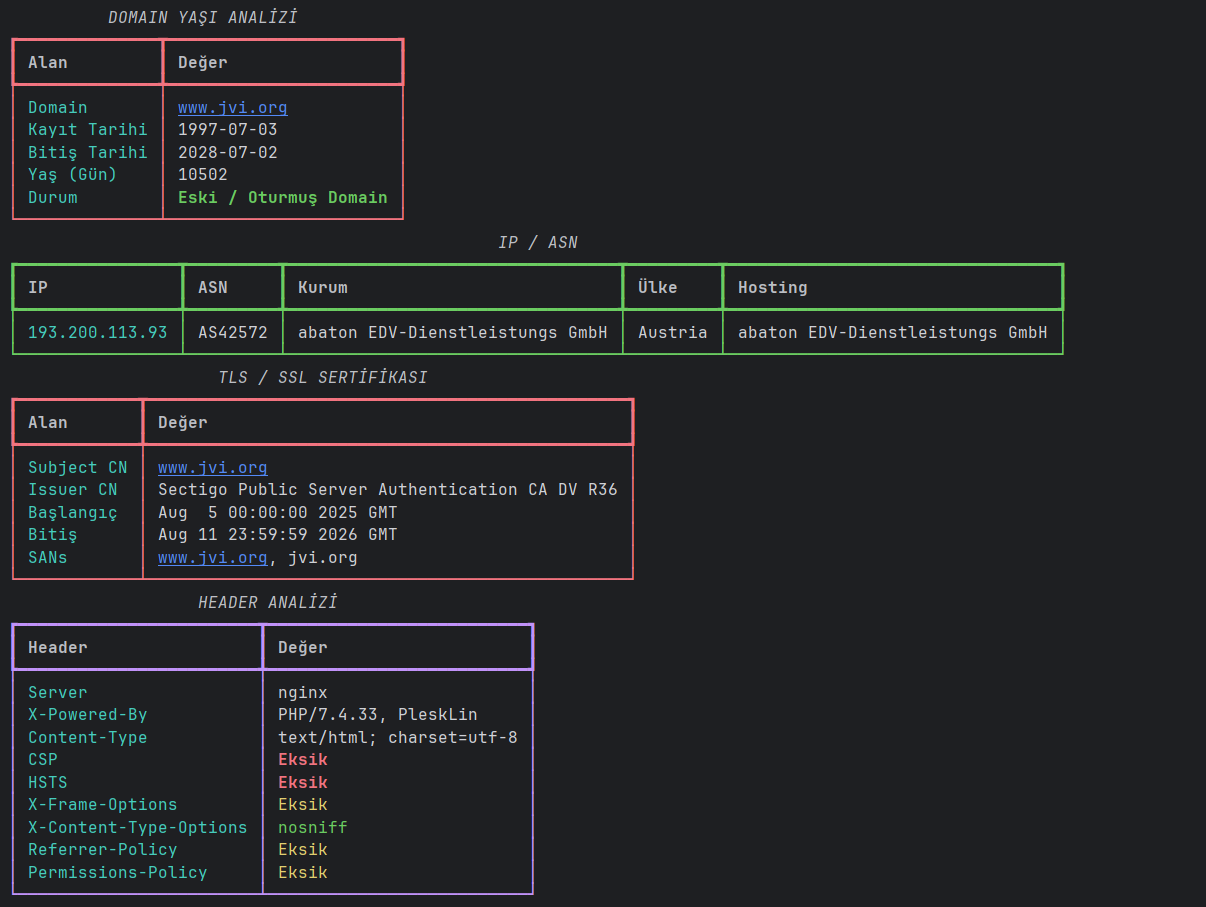The height and width of the screenshot is (907, 1206).
Task: Open the www.jvi.org link in Domain row
Action: tap(232, 107)
